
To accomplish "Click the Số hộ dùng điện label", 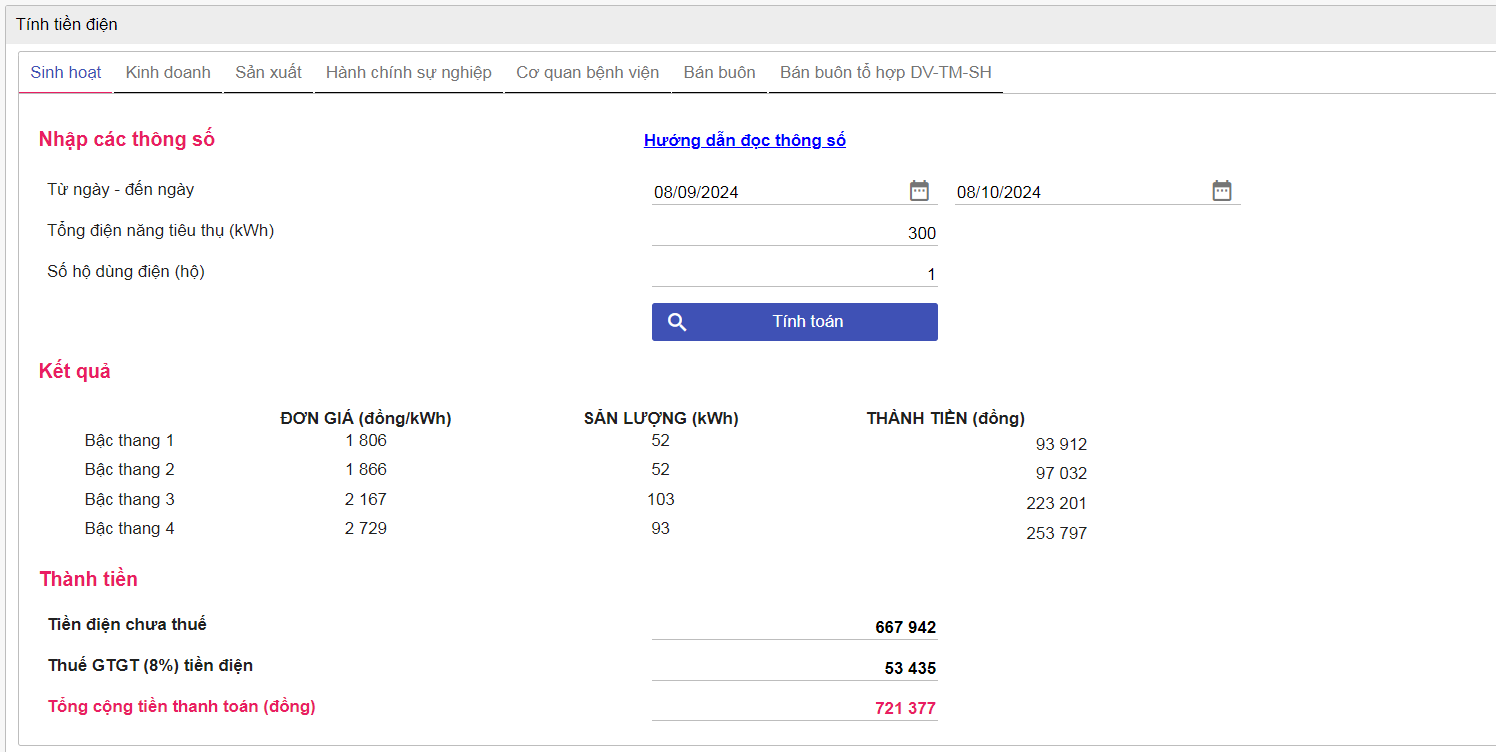I will click(x=126, y=271).
